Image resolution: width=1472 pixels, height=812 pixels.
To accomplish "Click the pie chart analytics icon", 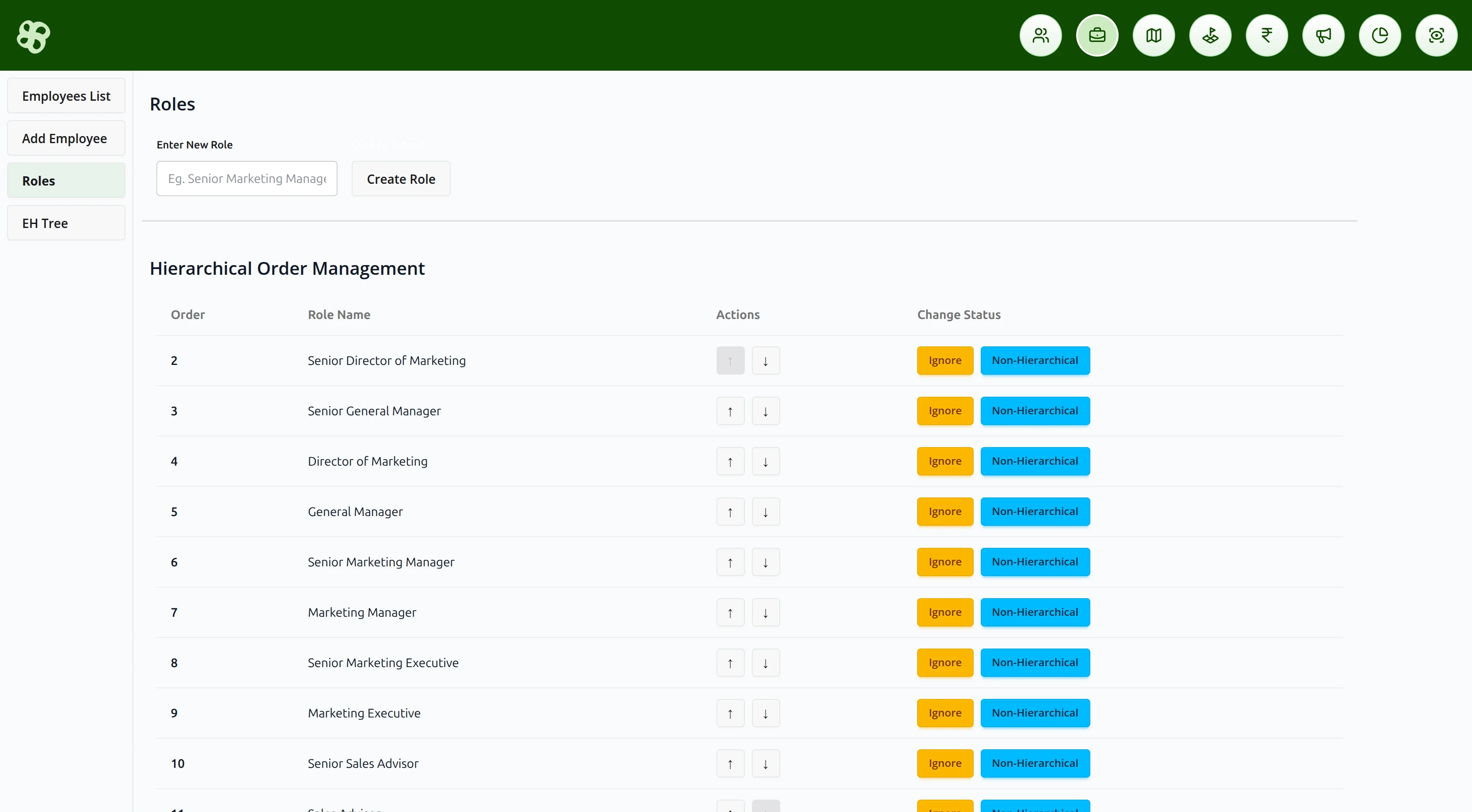I will (x=1380, y=35).
